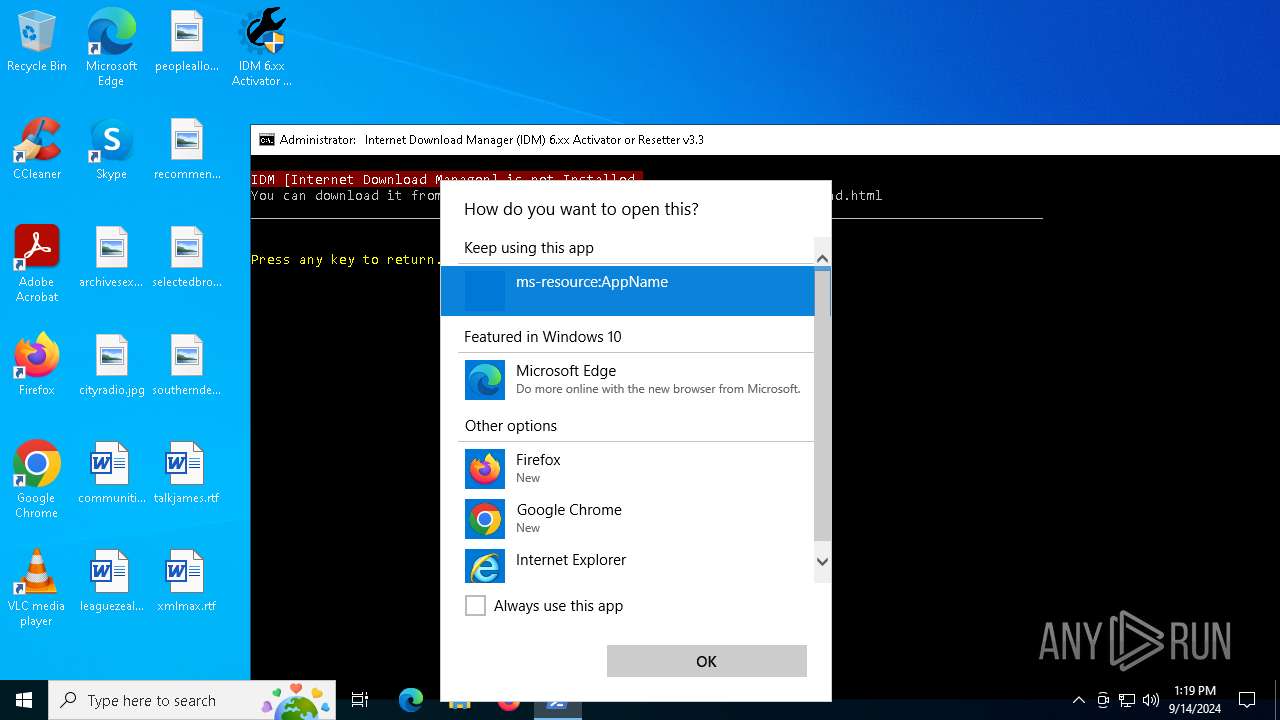Confirm dialog with OK button
This screenshot has height=720, width=1280.
click(706, 661)
